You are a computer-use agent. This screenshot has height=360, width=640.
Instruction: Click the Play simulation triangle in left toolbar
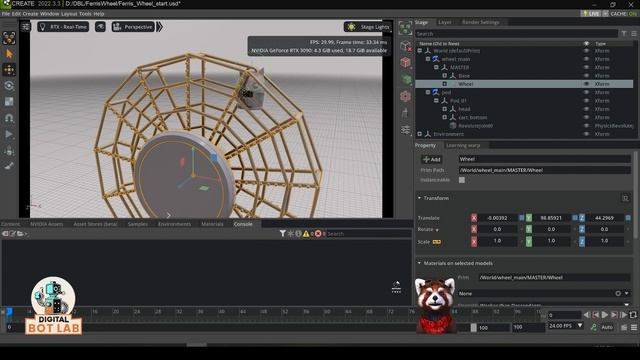(9, 134)
